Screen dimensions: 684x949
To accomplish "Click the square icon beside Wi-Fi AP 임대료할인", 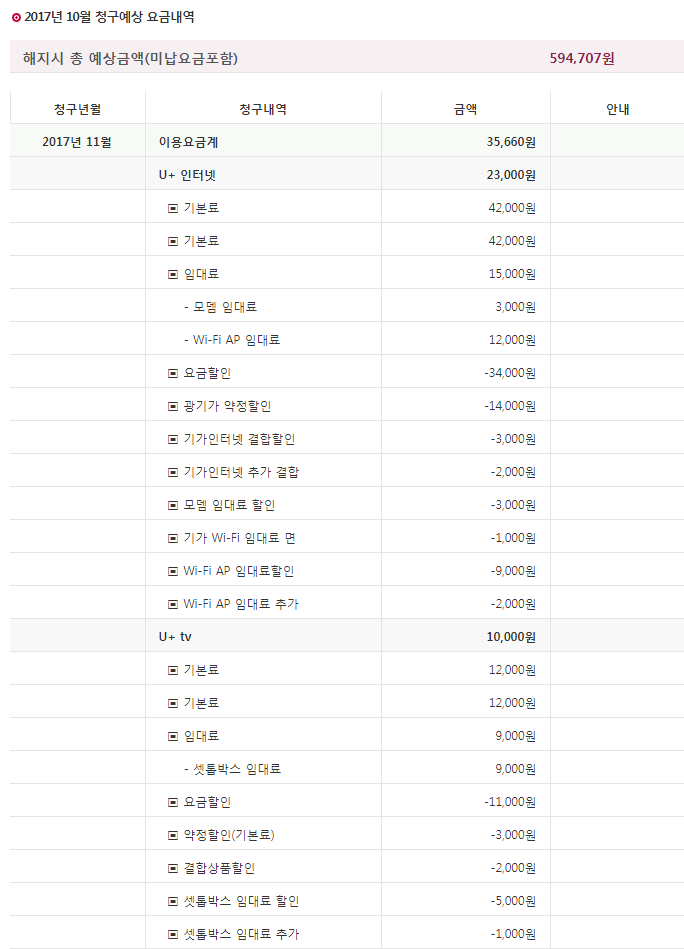I will [x=173, y=571].
